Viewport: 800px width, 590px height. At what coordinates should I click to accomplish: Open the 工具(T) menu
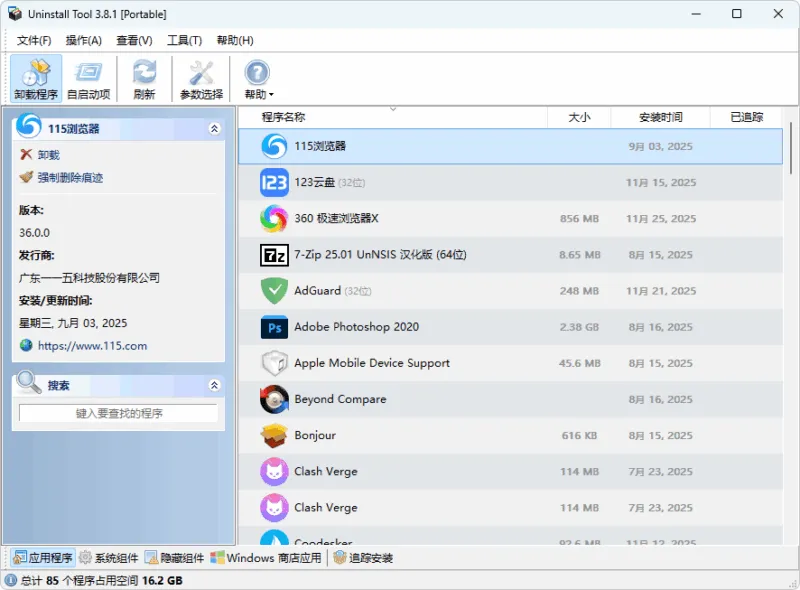[x=184, y=40]
